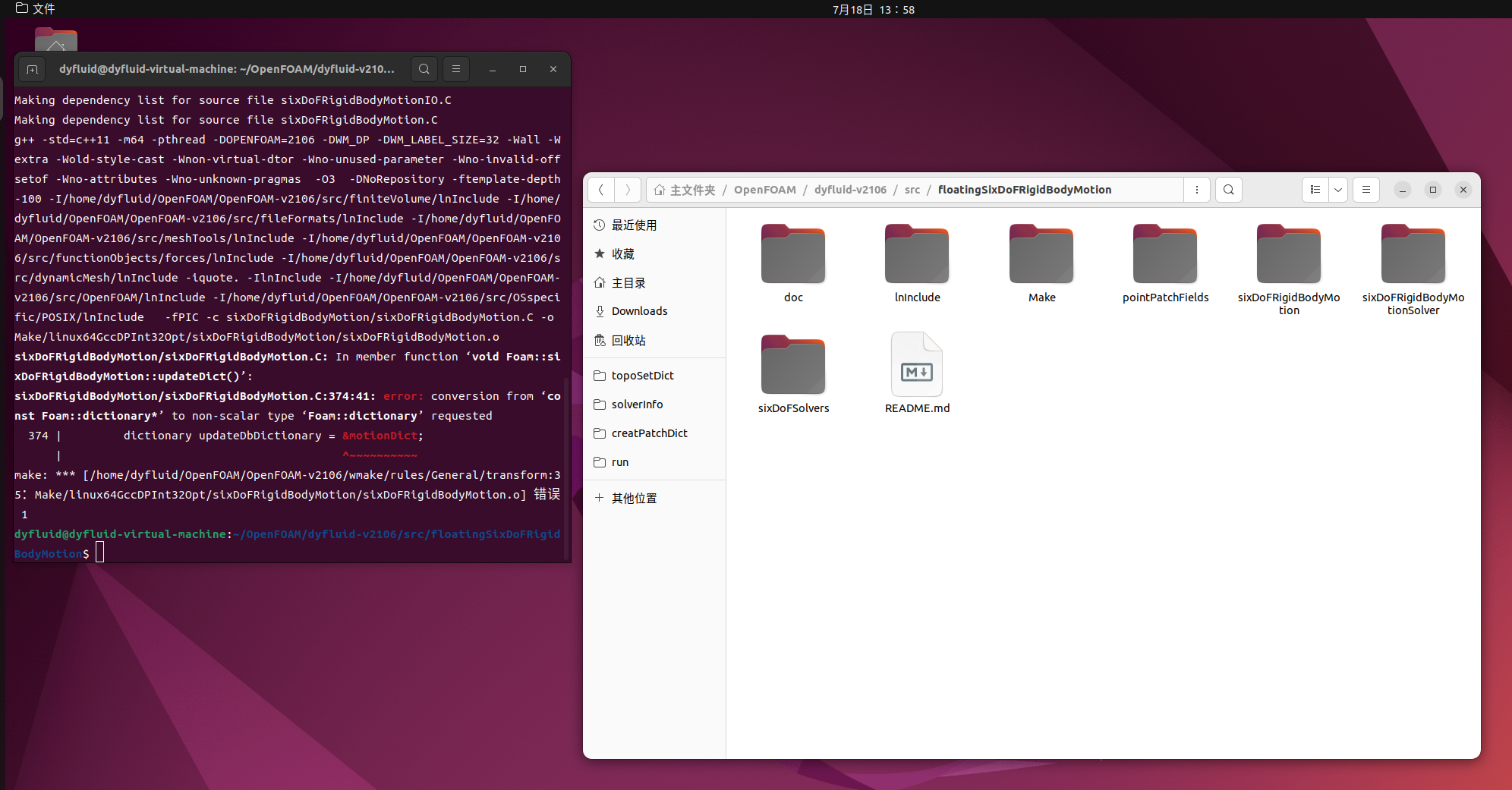Viewport: 1512px width, 790px height.
Task: Go to 最近使用 in the sidebar
Action: tap(656, 225)
